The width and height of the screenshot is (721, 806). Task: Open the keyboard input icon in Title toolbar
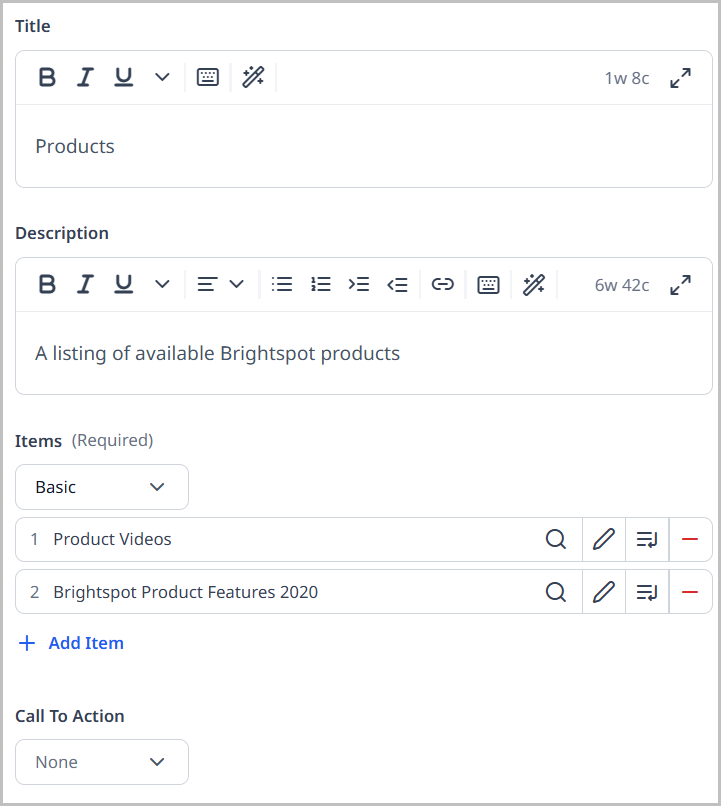point(207,76)
